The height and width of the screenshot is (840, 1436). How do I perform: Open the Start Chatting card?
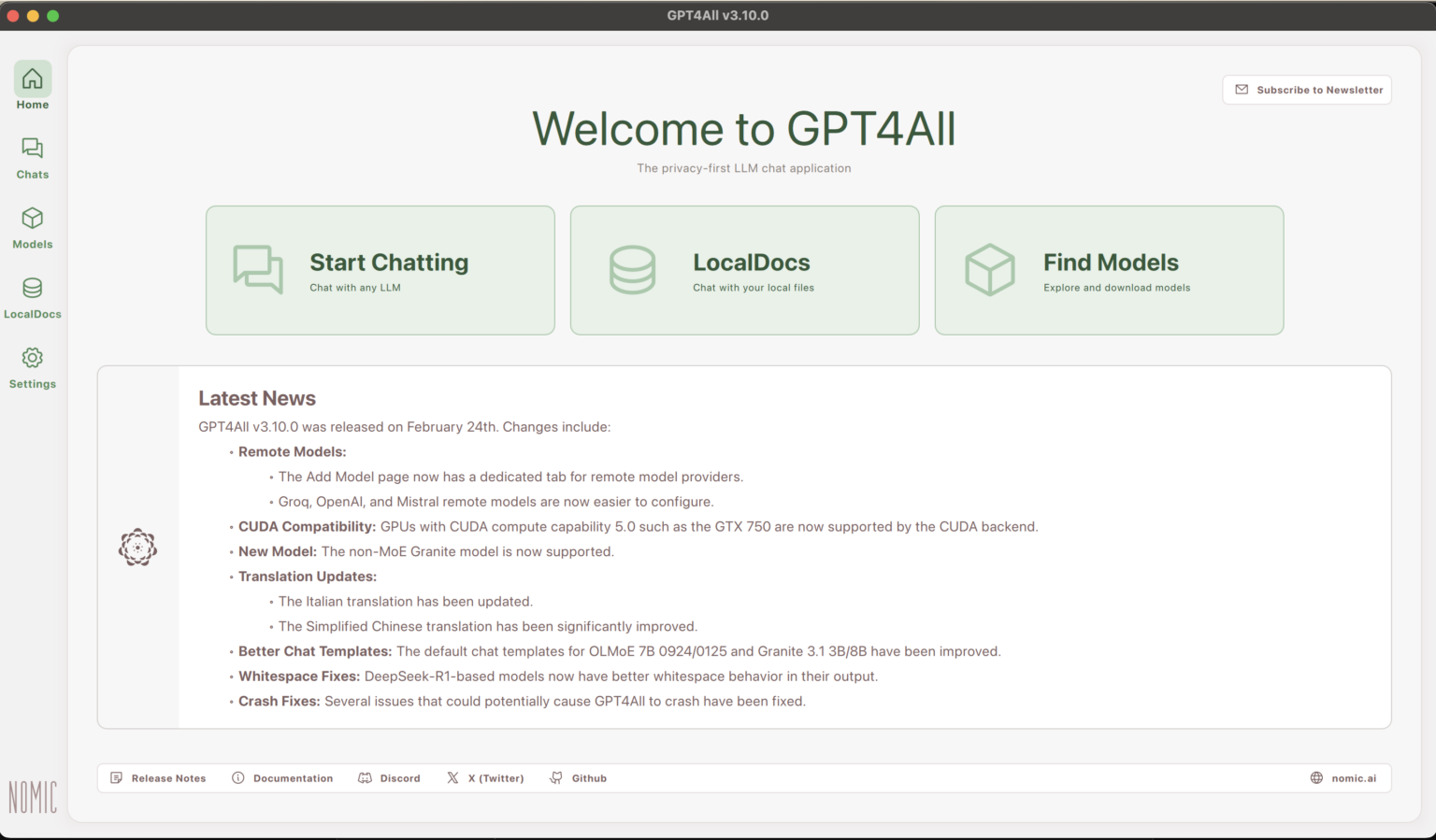point(380,270)
